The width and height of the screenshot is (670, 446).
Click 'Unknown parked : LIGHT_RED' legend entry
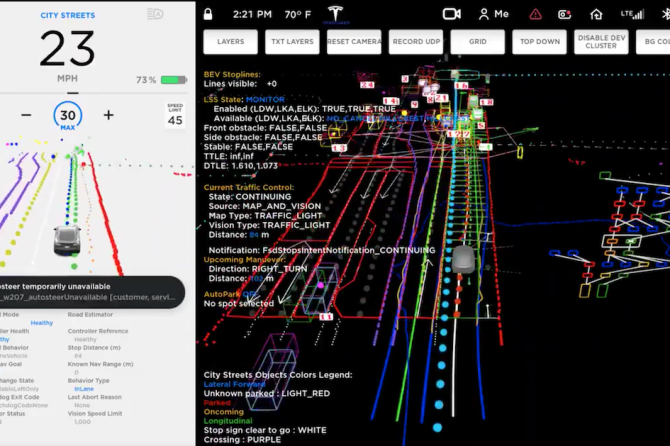pos(267,393)
